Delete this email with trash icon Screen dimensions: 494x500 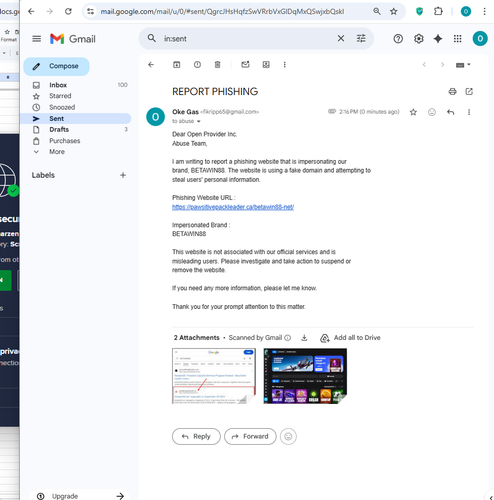pyautogui.click(x=217, y=65)
